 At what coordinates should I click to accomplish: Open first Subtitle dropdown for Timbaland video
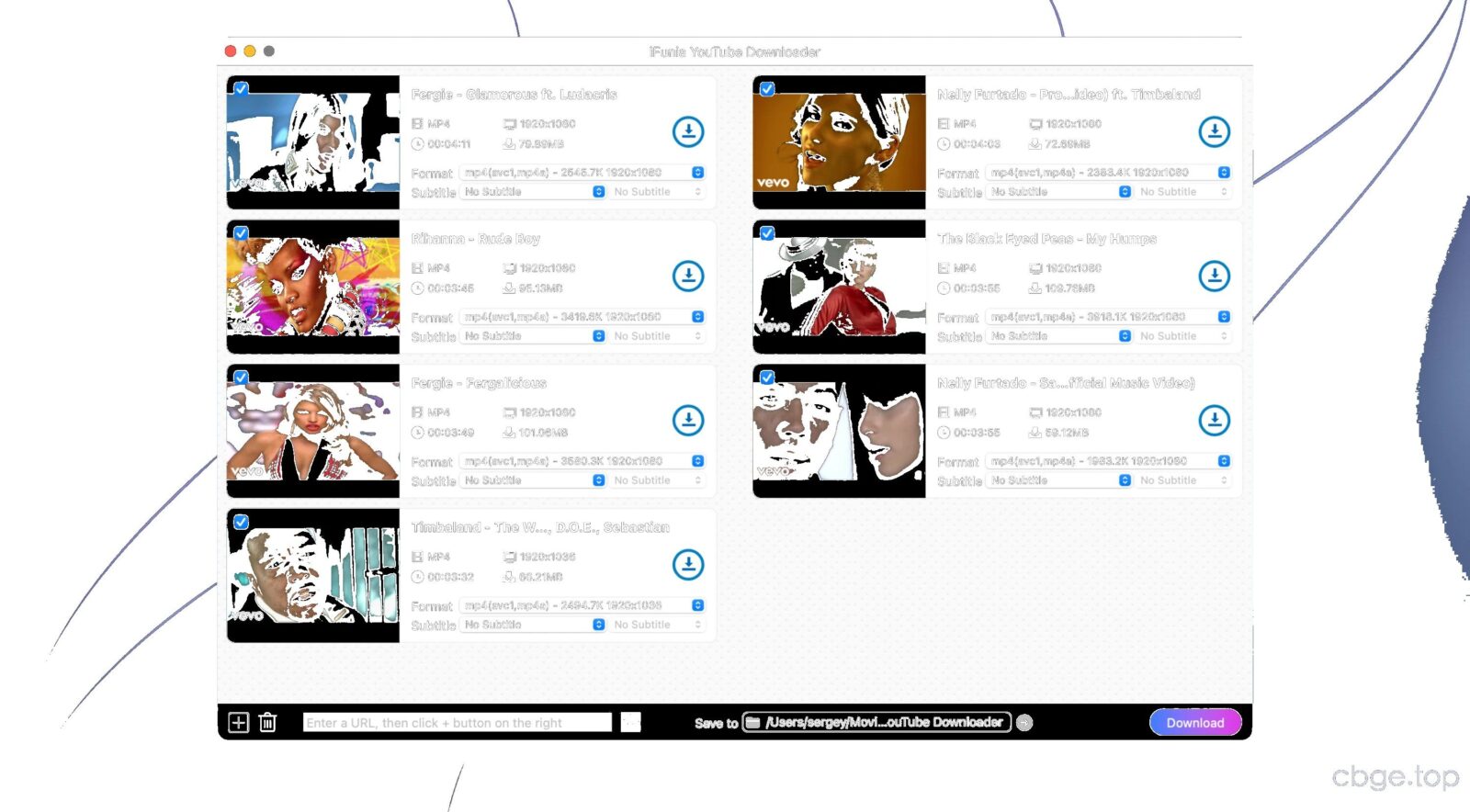[x=533, y=625]
